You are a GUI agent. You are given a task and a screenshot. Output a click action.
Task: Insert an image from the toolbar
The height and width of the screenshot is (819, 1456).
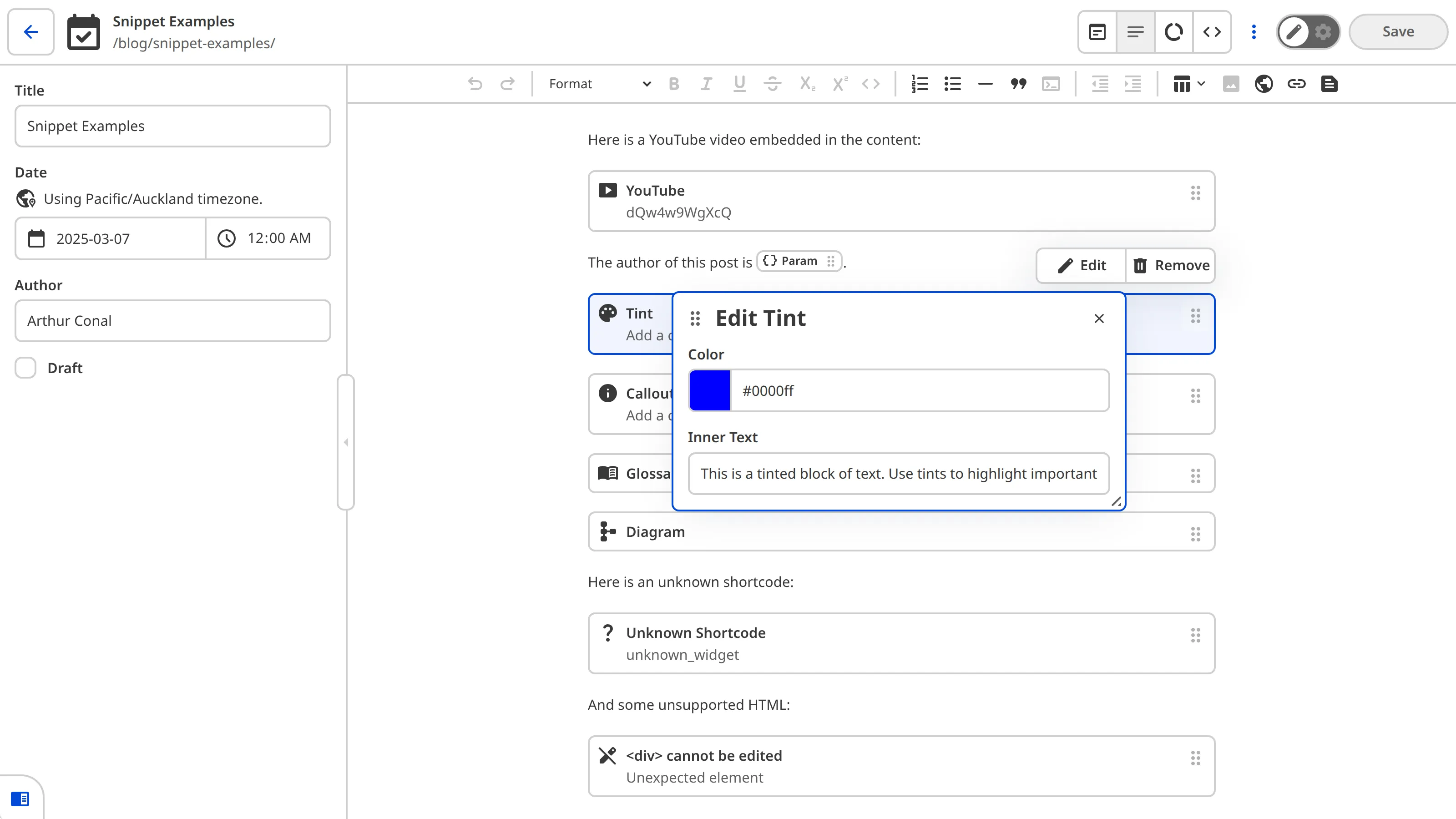pos(1231,84)
